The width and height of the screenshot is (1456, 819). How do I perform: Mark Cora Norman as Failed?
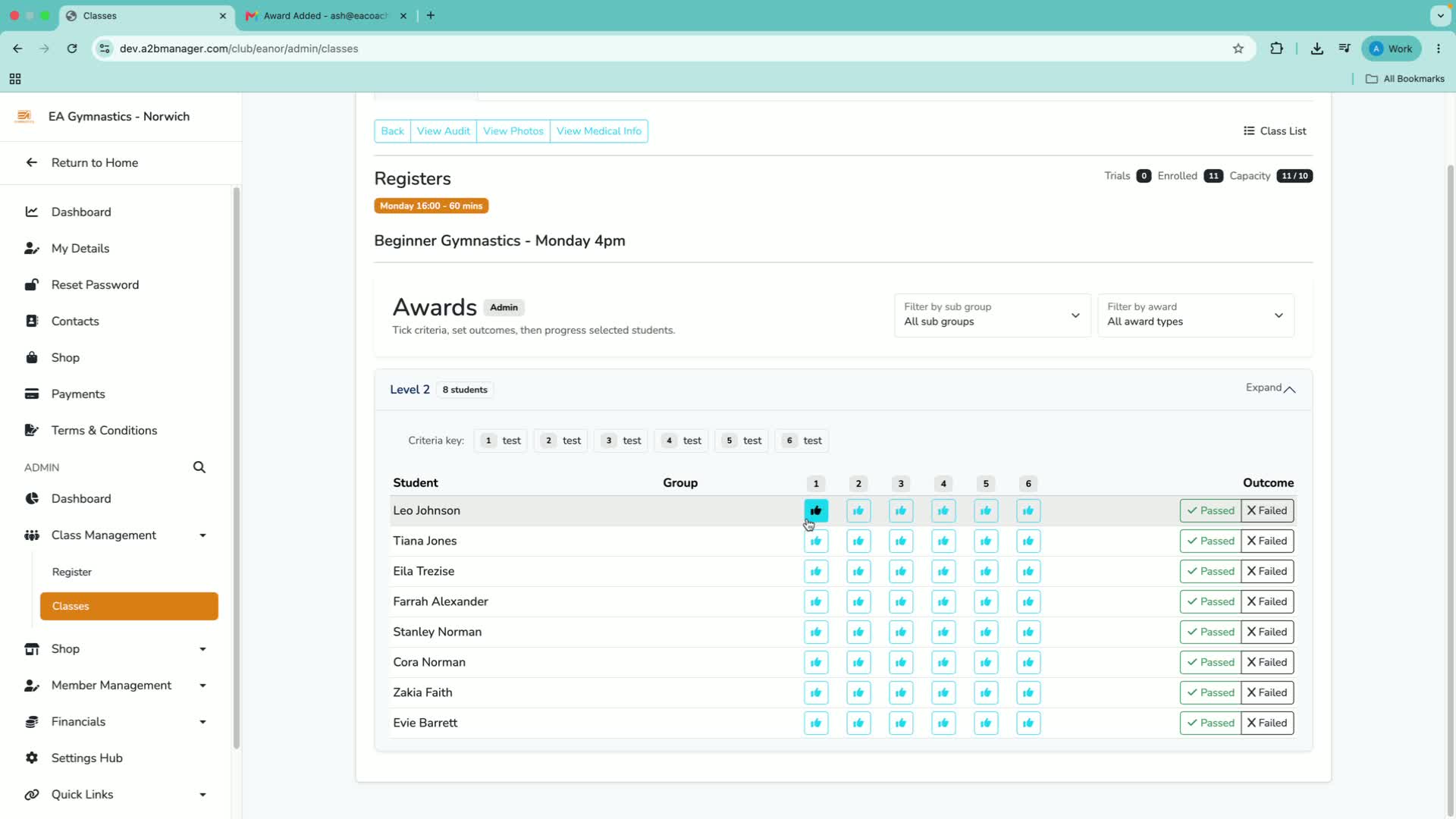[1267, 662]
